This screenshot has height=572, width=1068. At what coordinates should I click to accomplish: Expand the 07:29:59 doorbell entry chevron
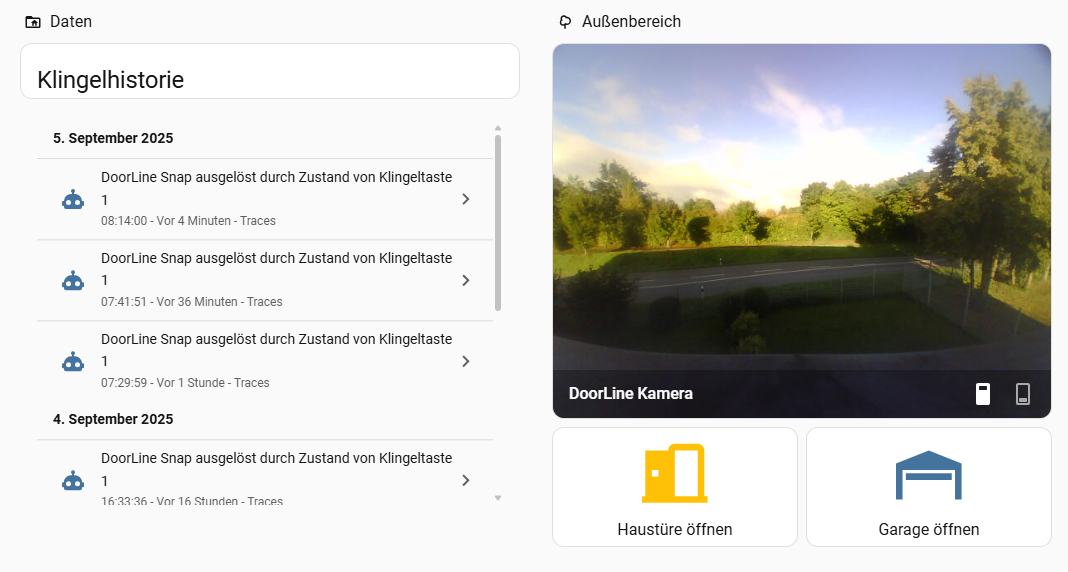465,362
